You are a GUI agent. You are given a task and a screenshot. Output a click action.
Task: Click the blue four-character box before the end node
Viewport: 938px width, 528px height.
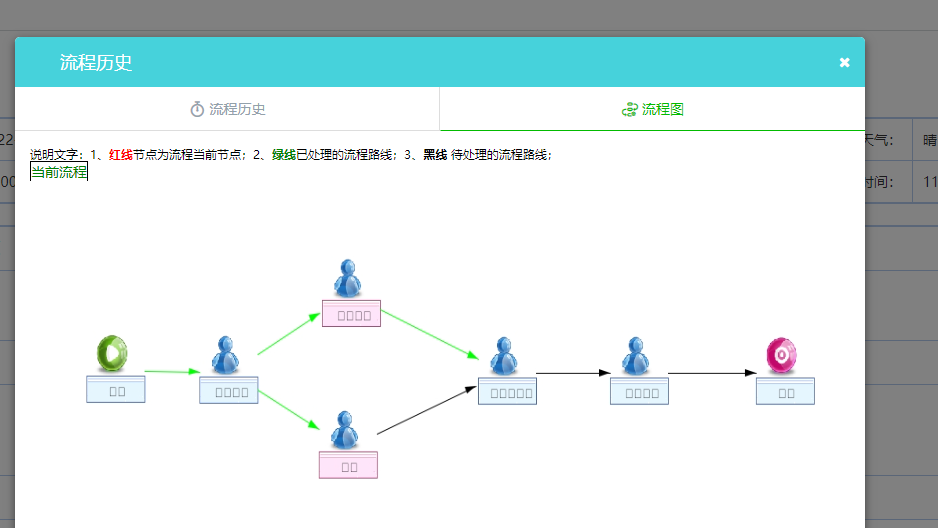coord(639,392)
